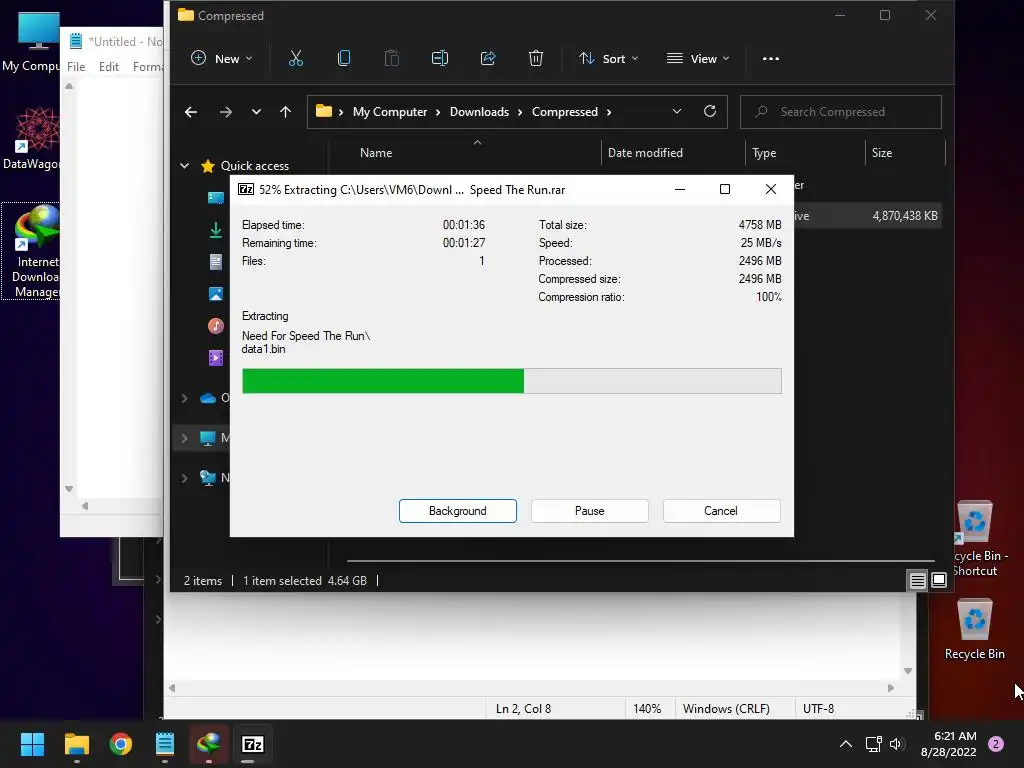Open the DataWagon desktop shortcut
1024x768 pixels.
pyautogui.click(x=34, y=138)
